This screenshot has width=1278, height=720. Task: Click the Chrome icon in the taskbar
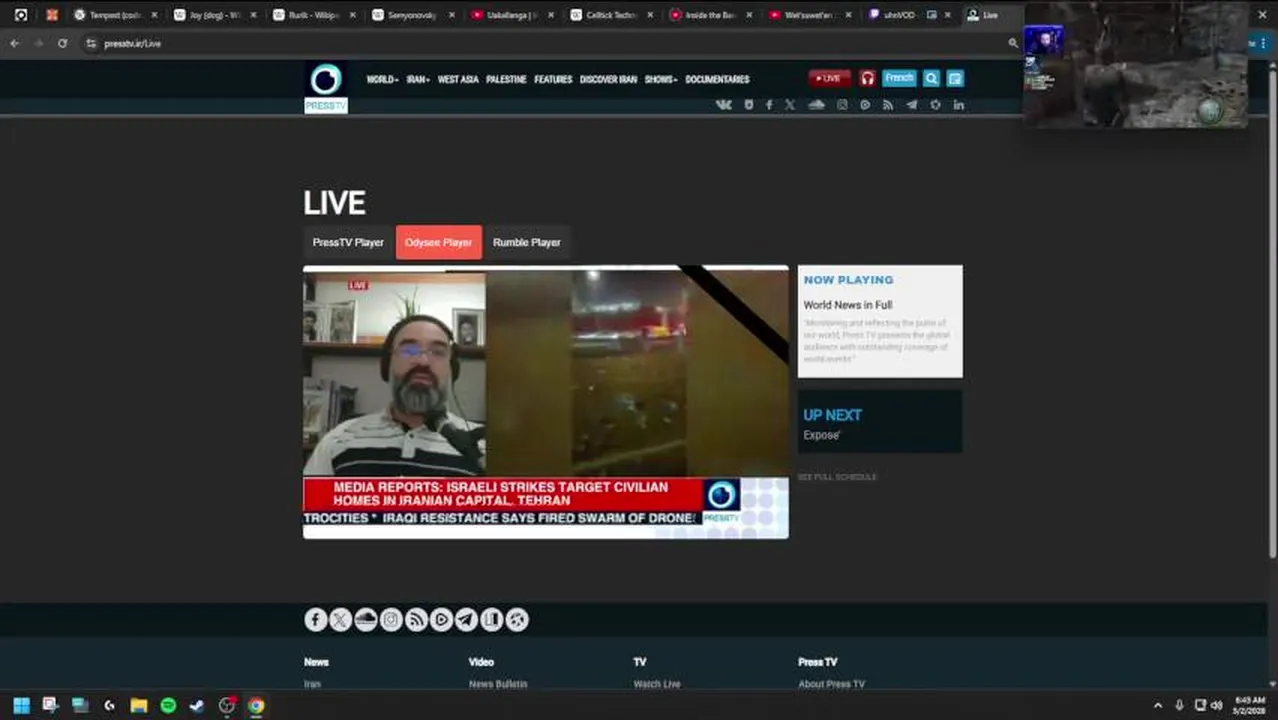point(256,705)
